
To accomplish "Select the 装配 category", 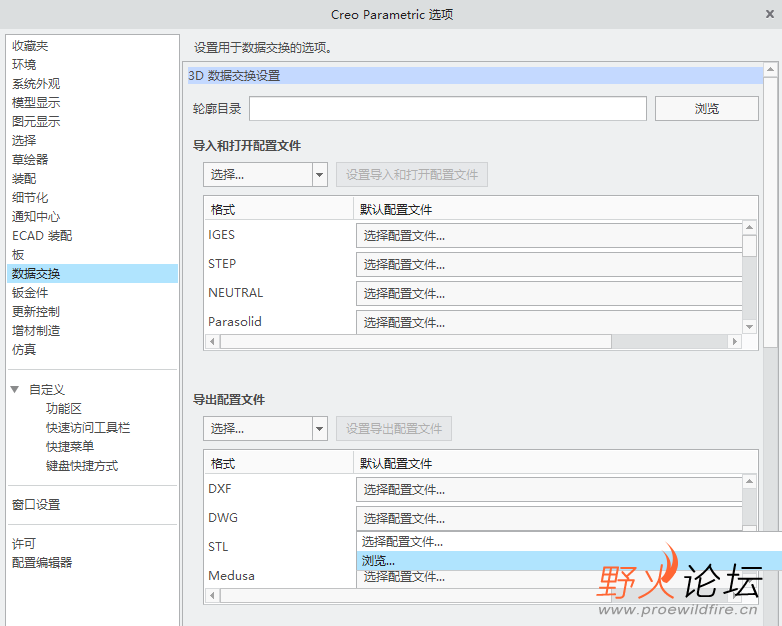I will tap(24, 179).
